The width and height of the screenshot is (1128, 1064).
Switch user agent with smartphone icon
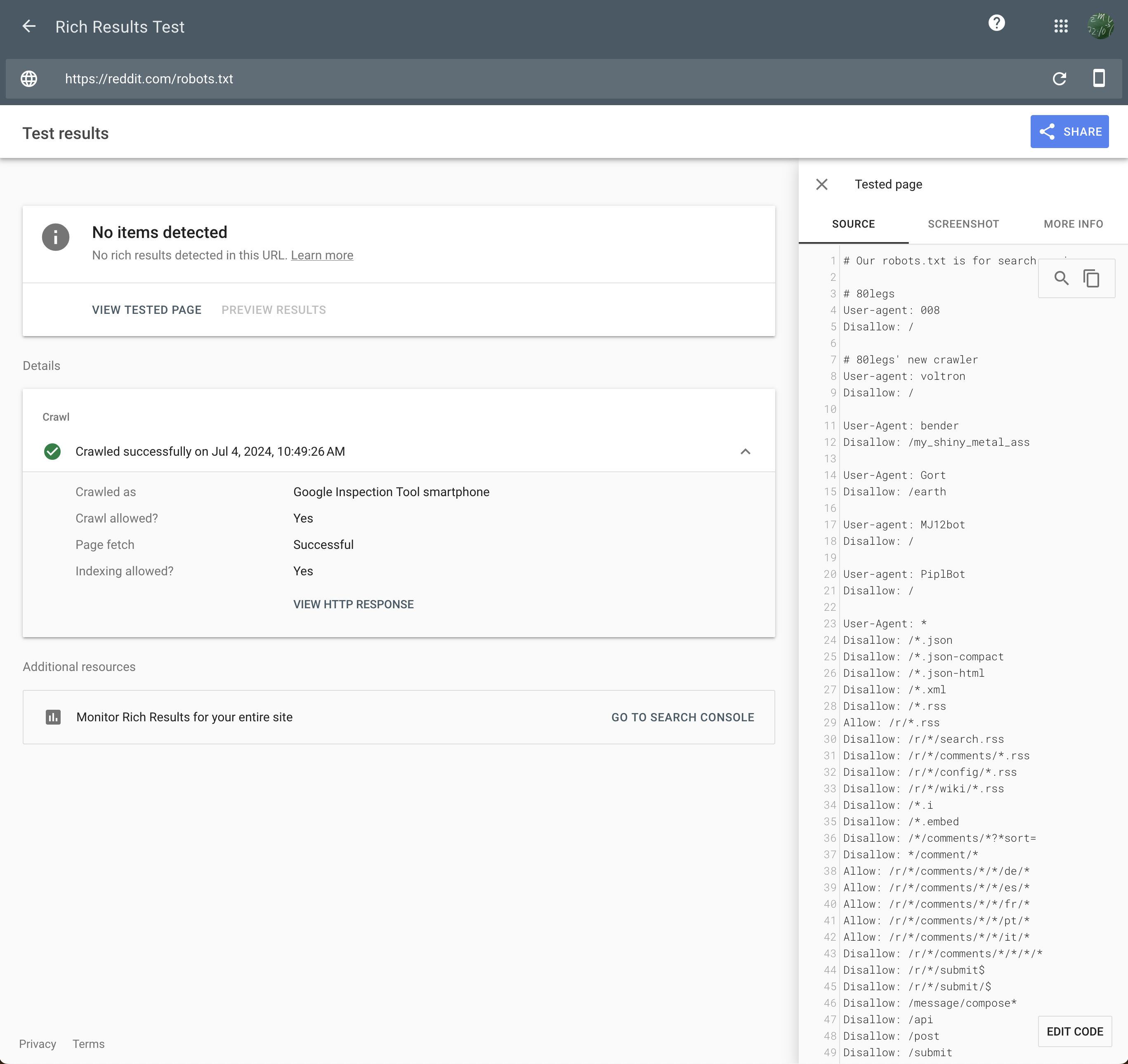point(1098,78)
